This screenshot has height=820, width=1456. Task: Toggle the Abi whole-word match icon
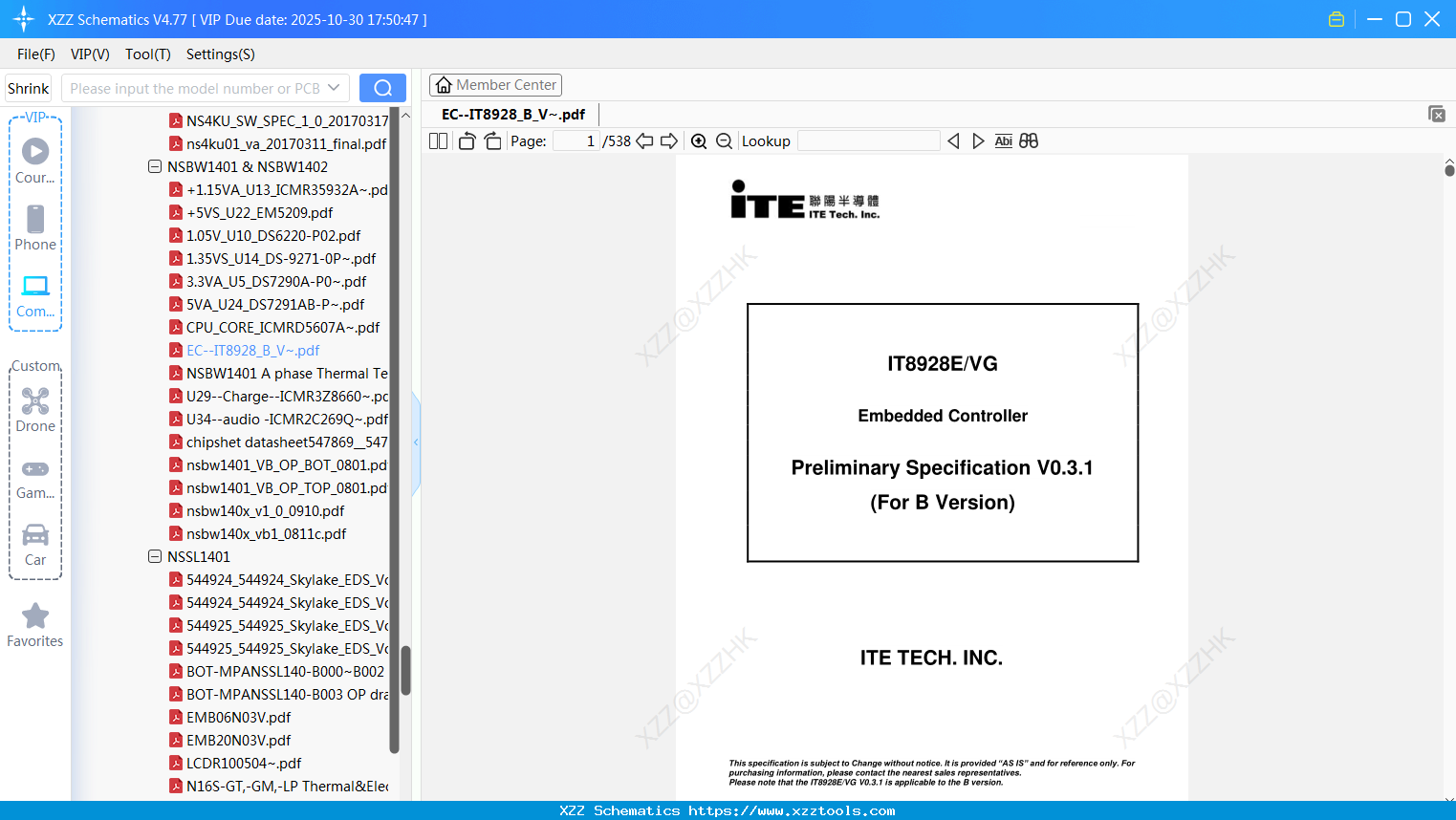point(1003,141)
